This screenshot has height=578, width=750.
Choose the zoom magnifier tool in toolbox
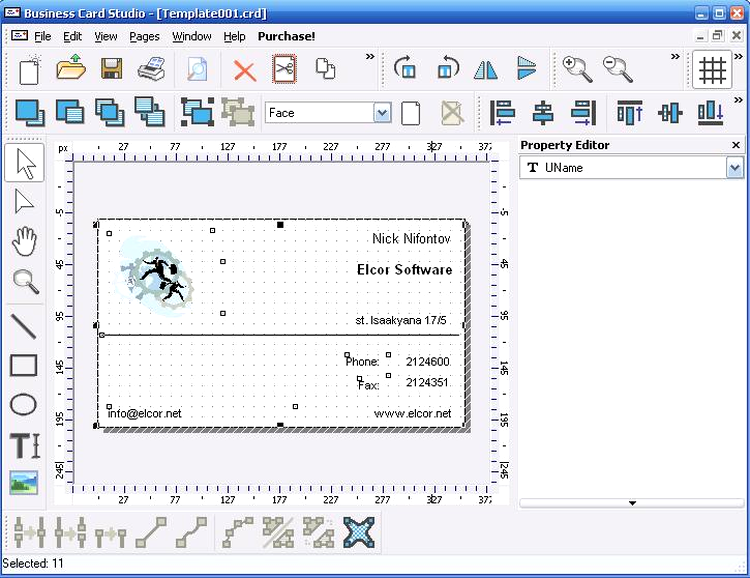[25, 281]
